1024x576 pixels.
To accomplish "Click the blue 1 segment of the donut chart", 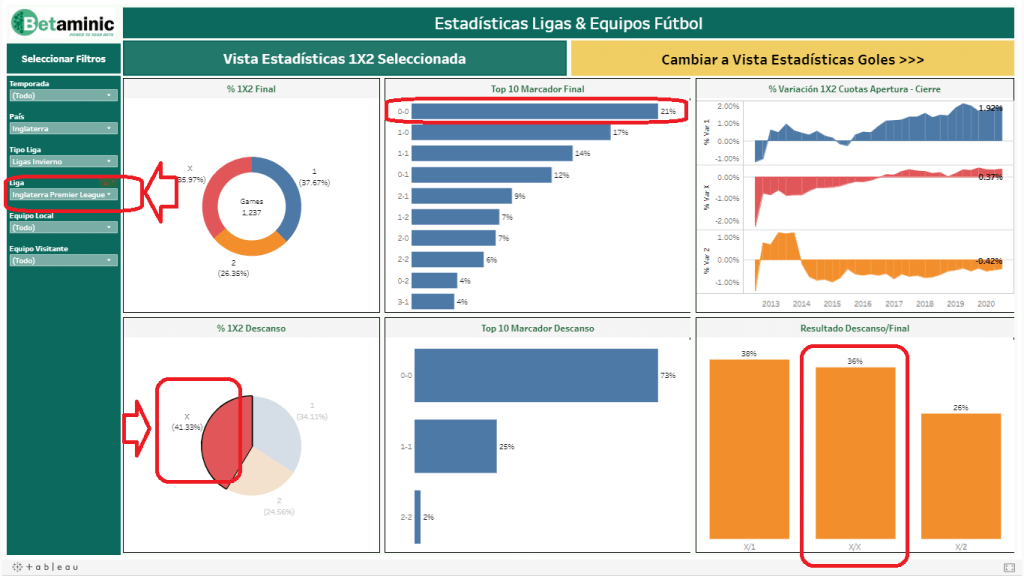I will click(290, 200).
